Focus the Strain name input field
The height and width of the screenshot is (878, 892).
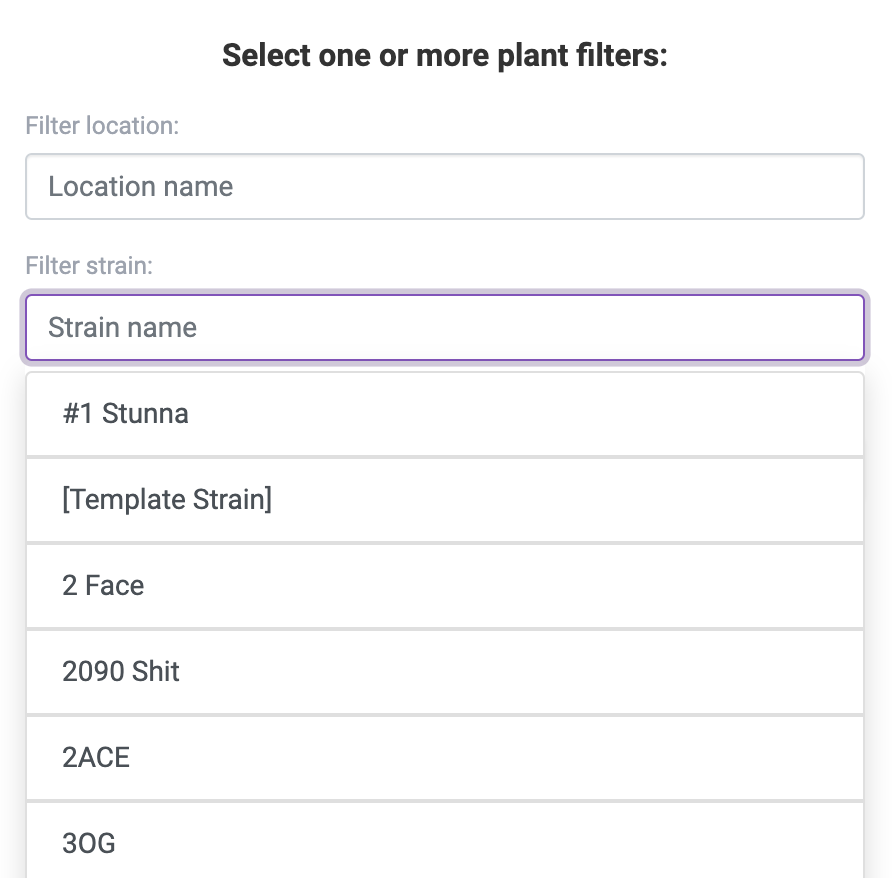coord(444,327)
